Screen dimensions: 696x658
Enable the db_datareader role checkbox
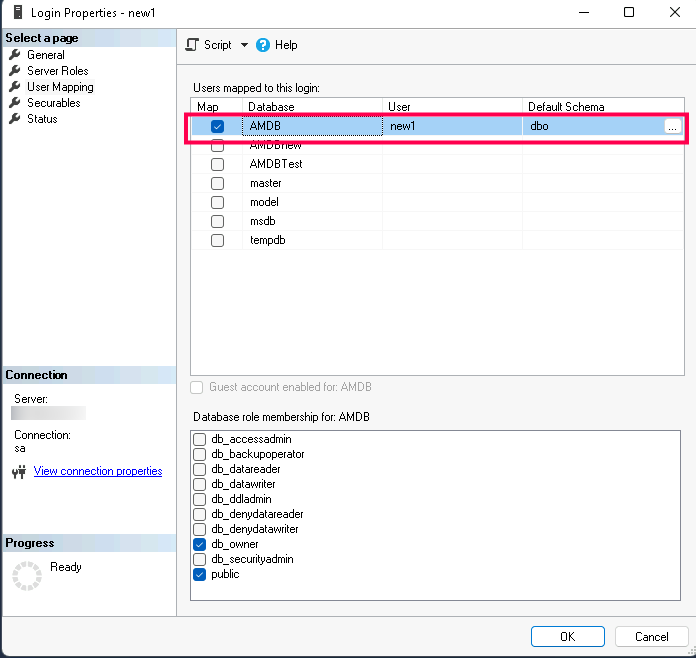[200, 470]
